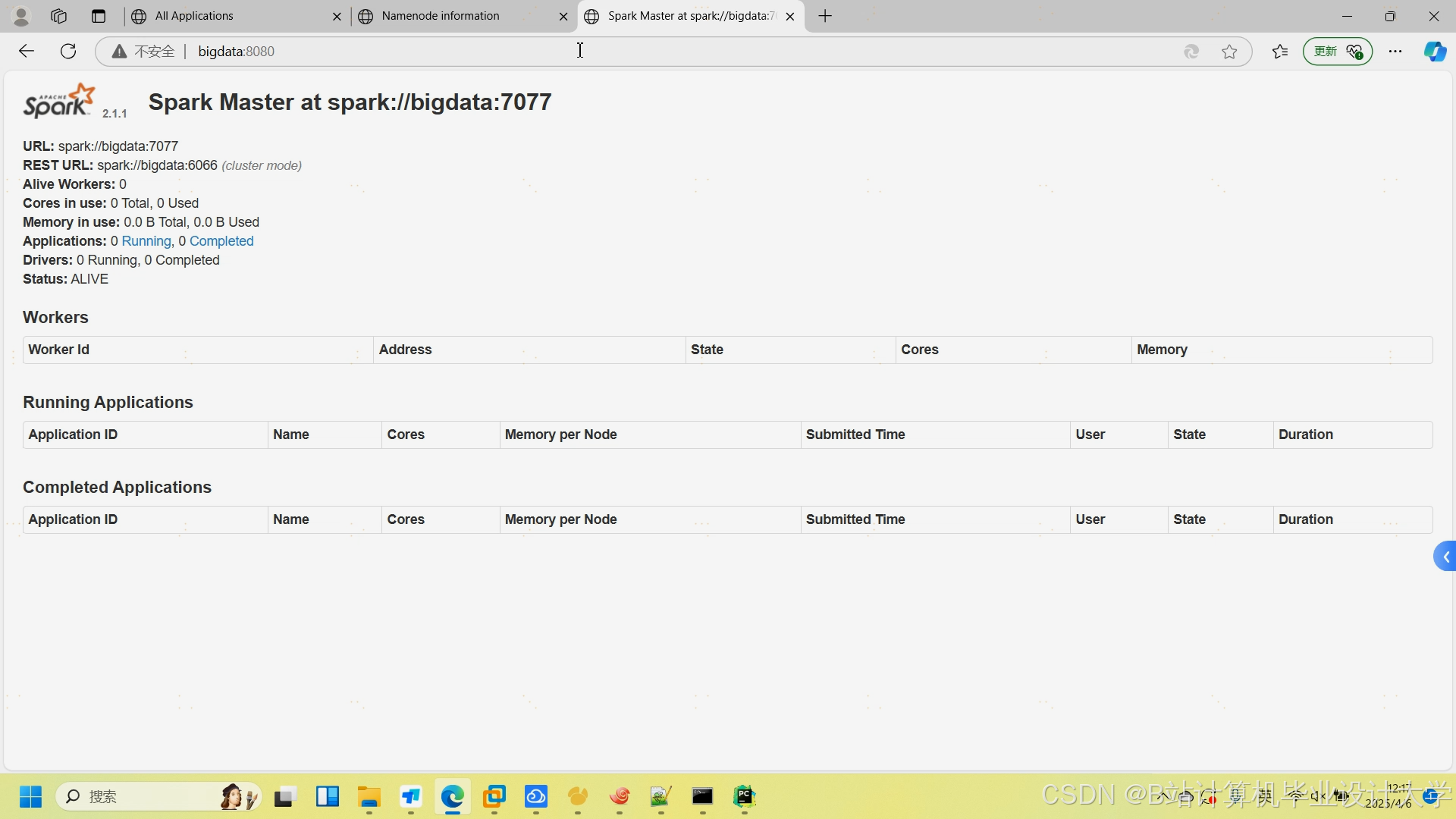Image resolution: width=1456 pixels, height=819 pixels.
Task: Launch VMware Workstation from the taskbar
Action: 494,798
